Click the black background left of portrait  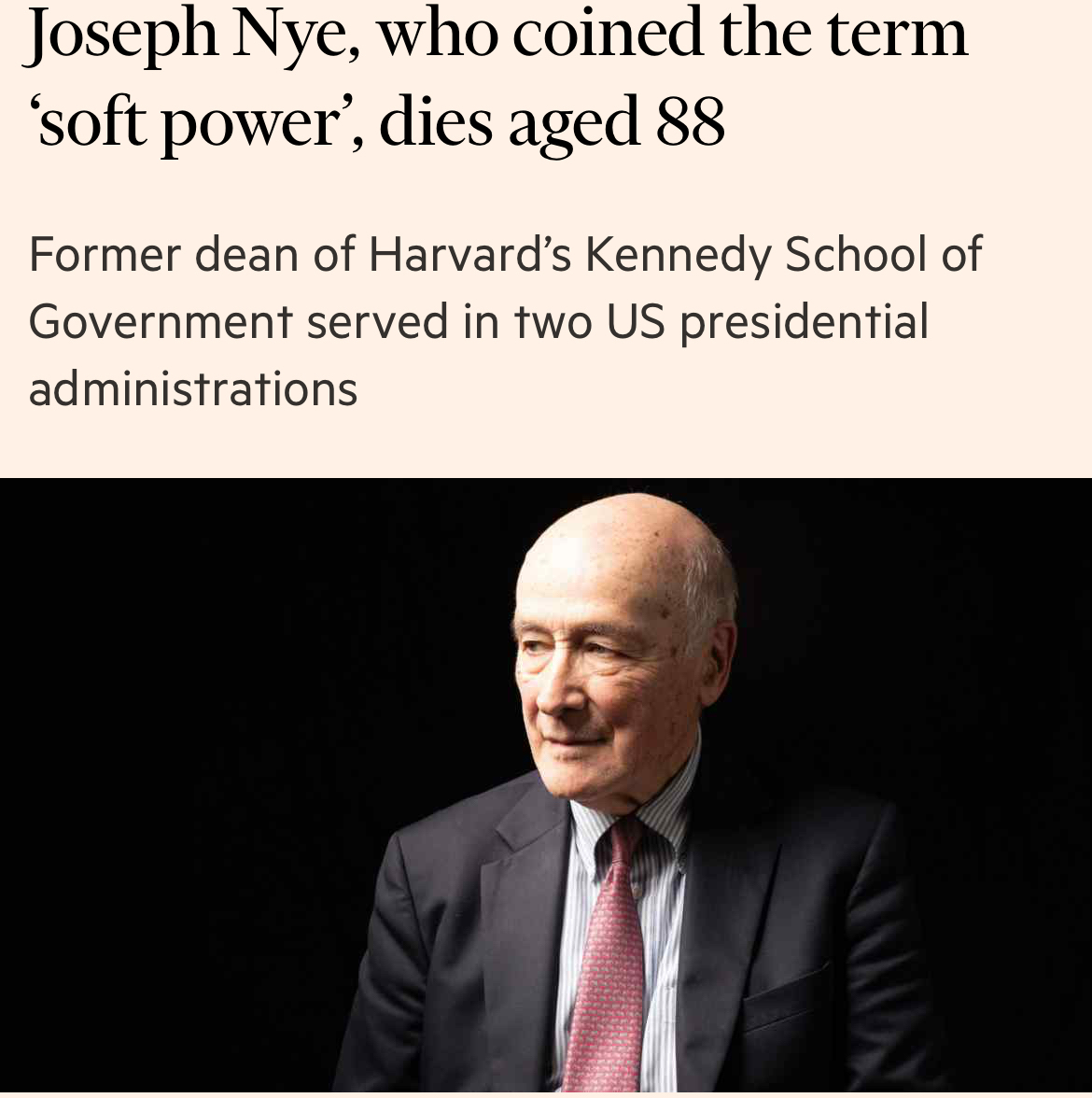[187, 747]
